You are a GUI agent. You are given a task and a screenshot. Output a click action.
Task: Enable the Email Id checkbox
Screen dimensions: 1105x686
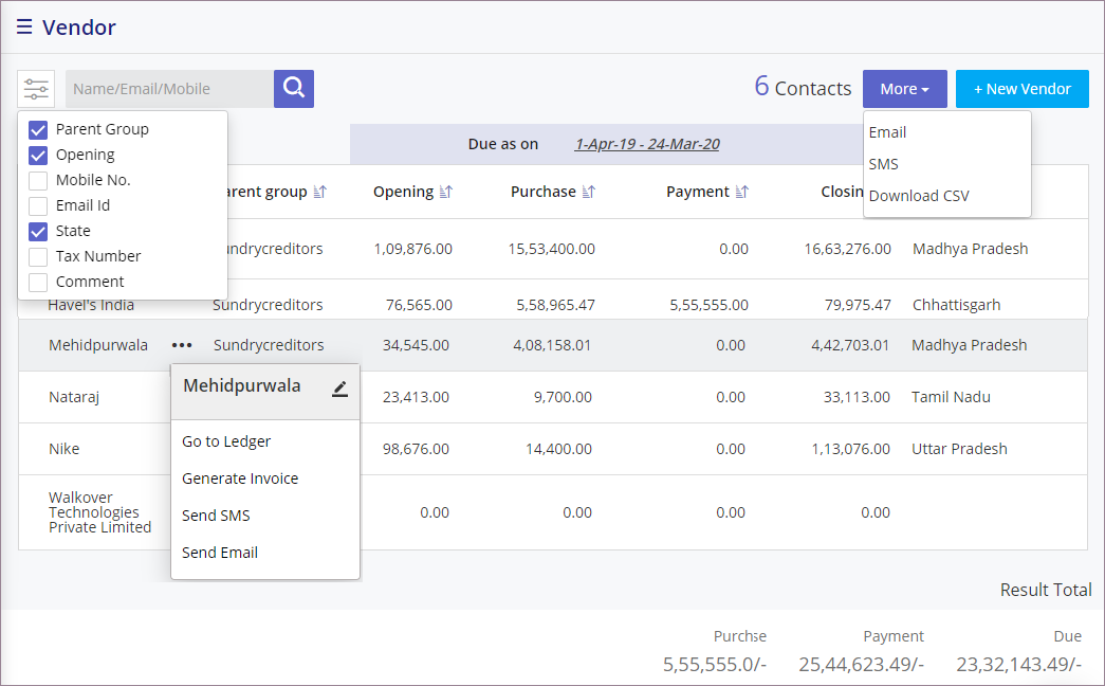point(38,206)
